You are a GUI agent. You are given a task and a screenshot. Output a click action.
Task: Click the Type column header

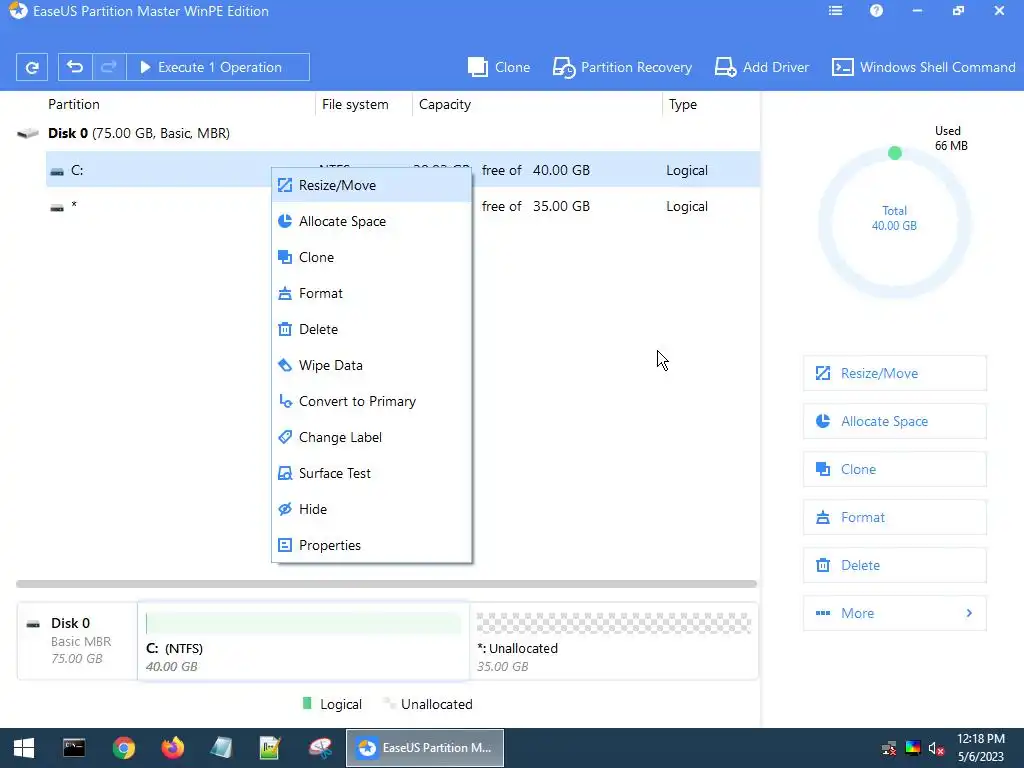click(682, 104)
